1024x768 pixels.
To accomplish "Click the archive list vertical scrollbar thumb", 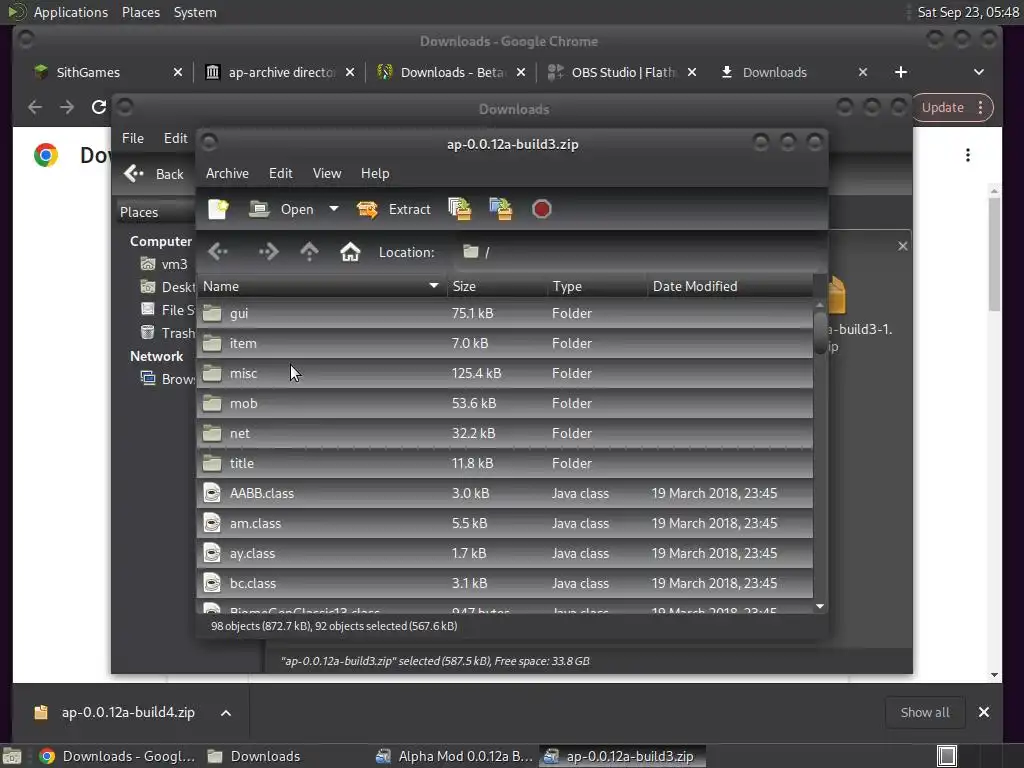I will 820,333.
